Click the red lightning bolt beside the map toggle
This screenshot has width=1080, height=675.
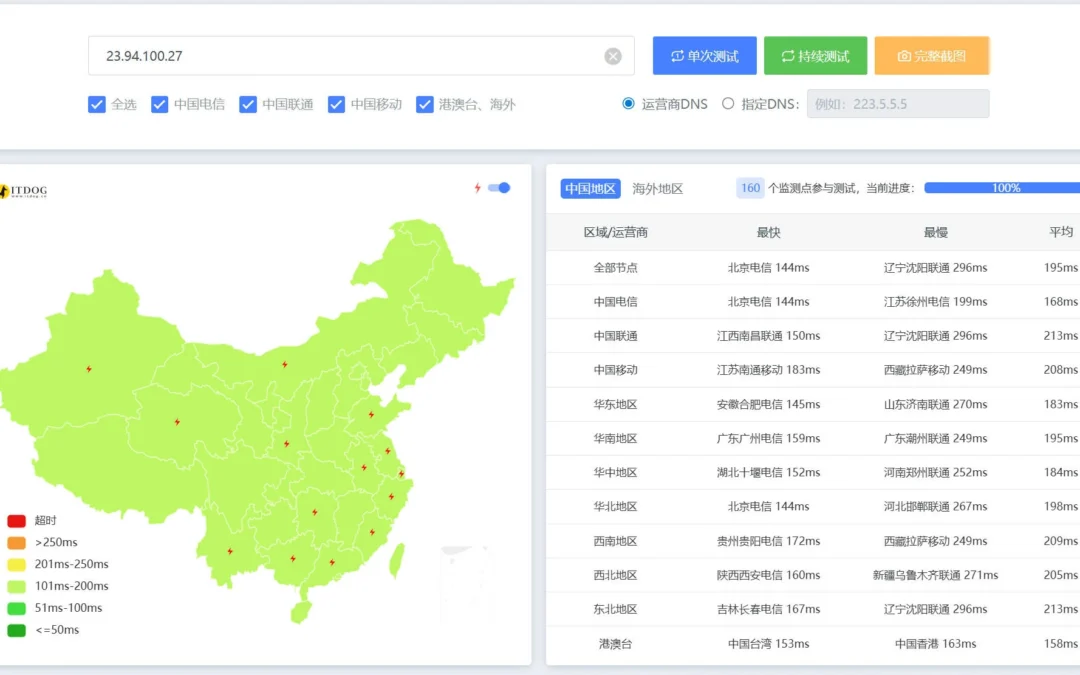point(477,187)
